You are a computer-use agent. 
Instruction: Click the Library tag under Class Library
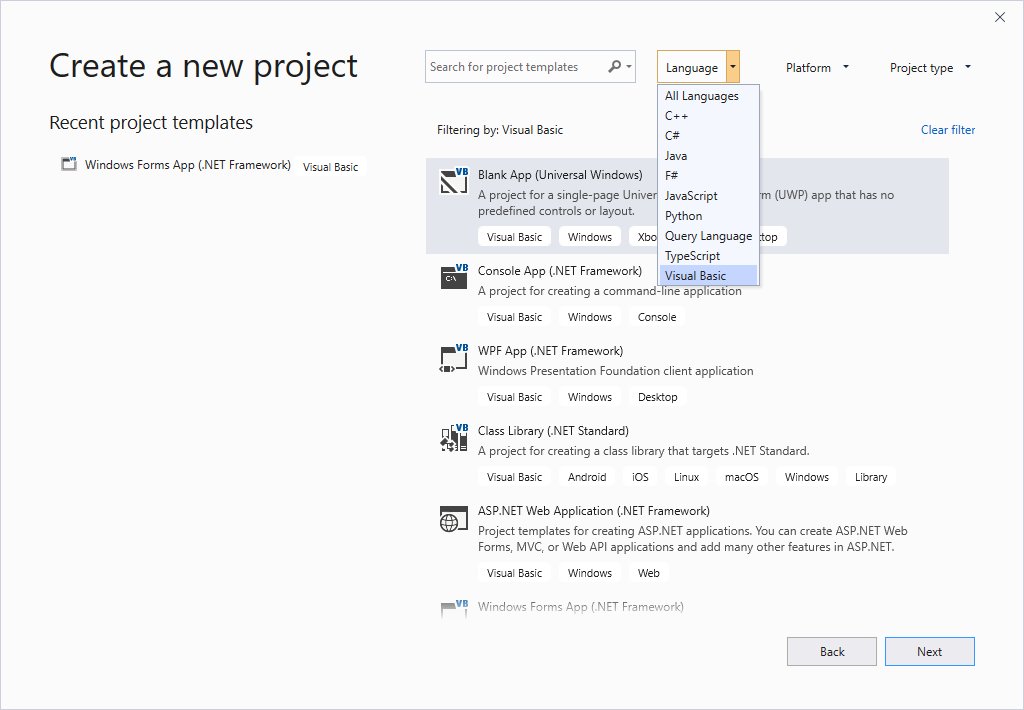[x=871, y=477]
